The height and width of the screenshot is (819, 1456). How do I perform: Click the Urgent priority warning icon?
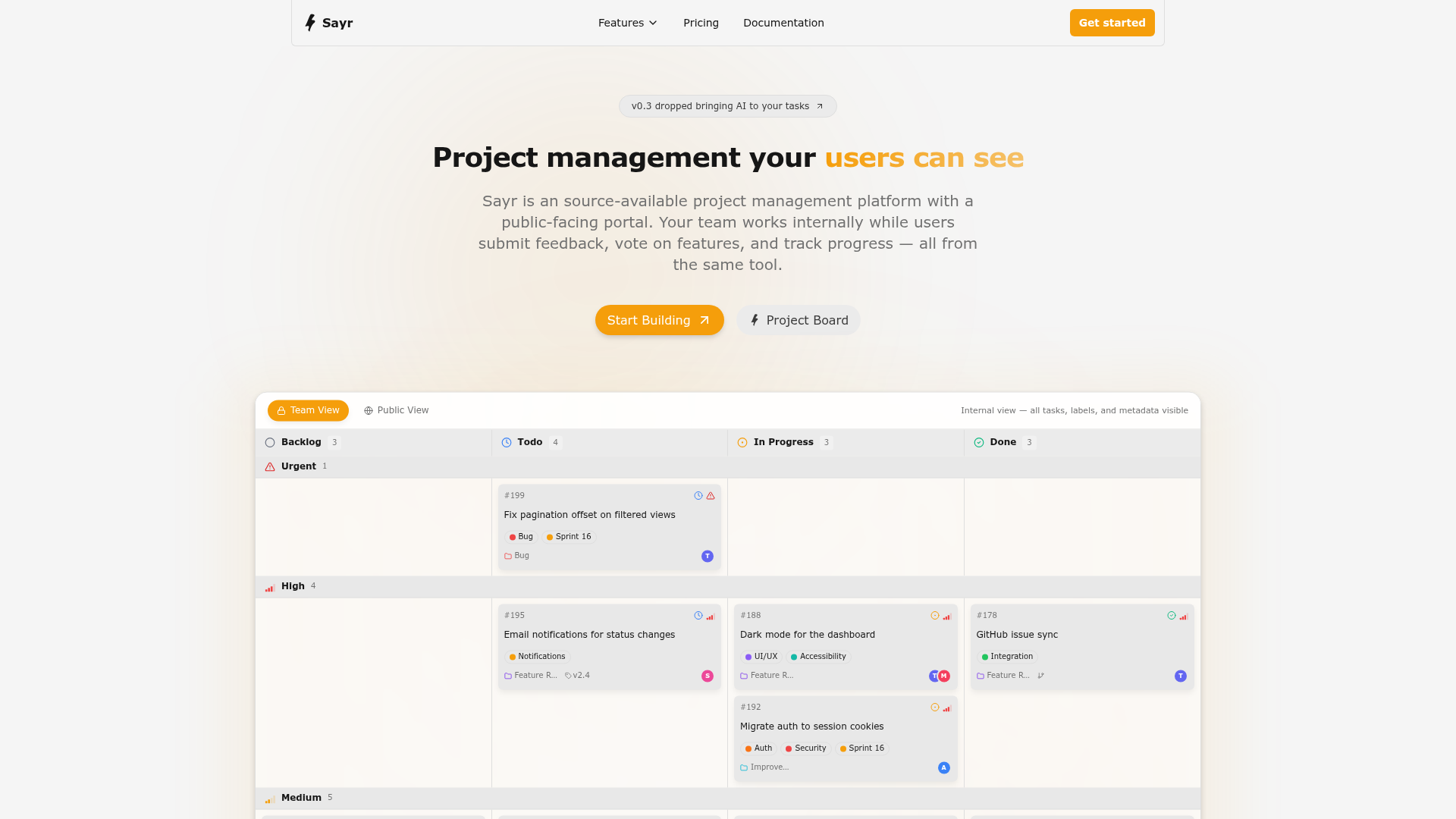coord(270,467)
